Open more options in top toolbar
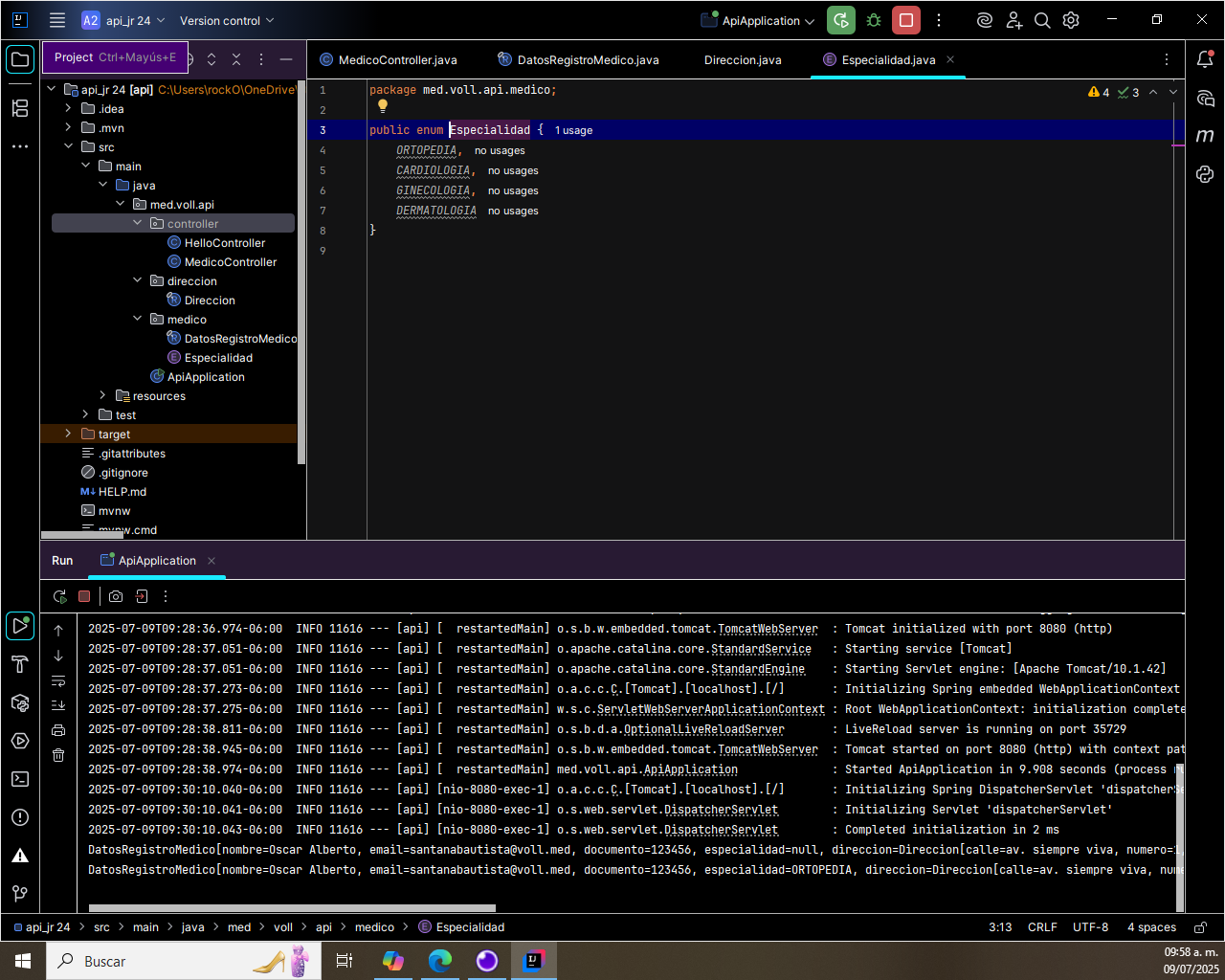The width and height of the screenshot is (1225, 980). pyautogui.click(x=939, y=20)
